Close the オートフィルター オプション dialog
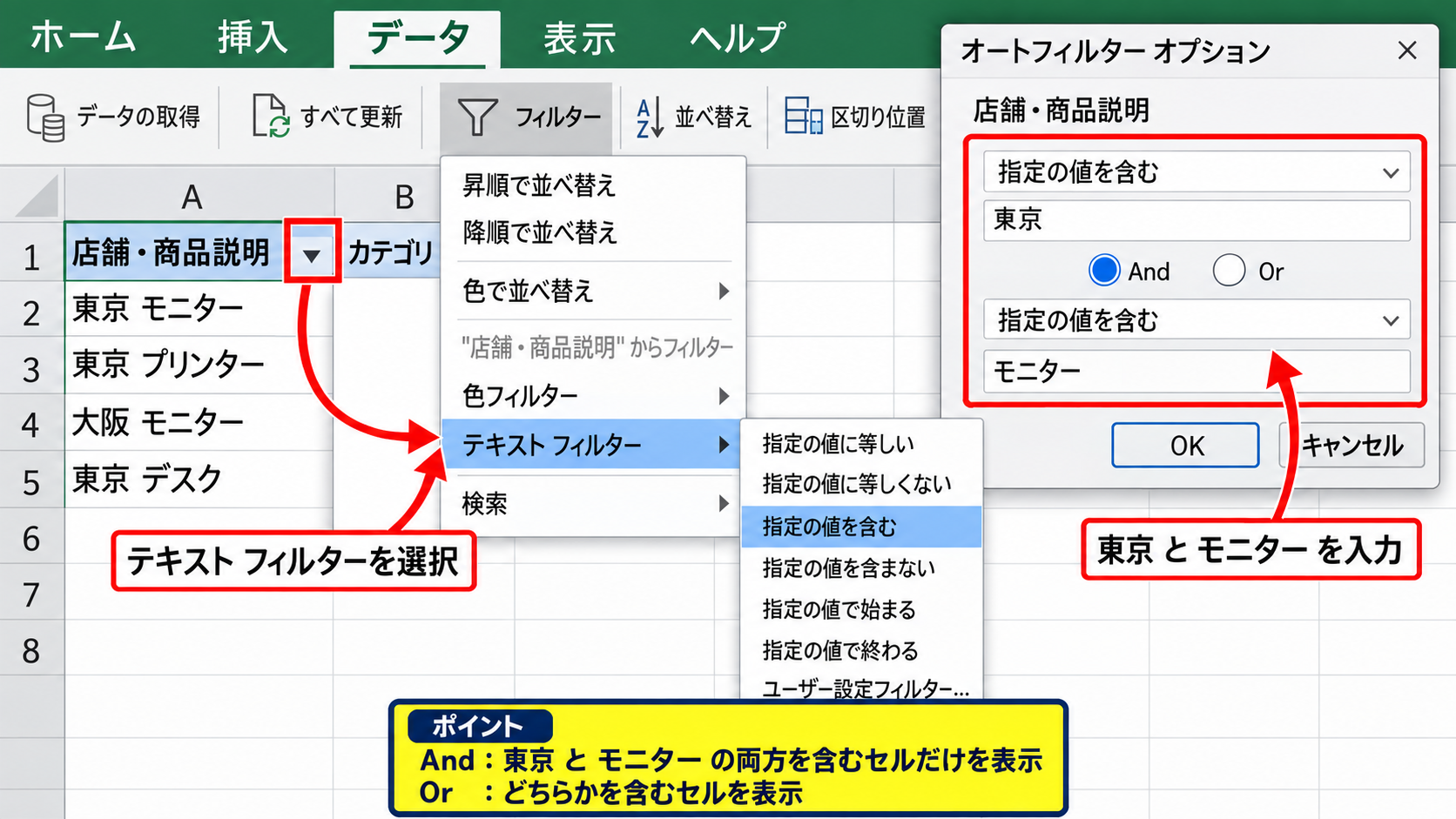Image resolution: width=1456 pixels, height=819 pixels. tap(1407, 50)
